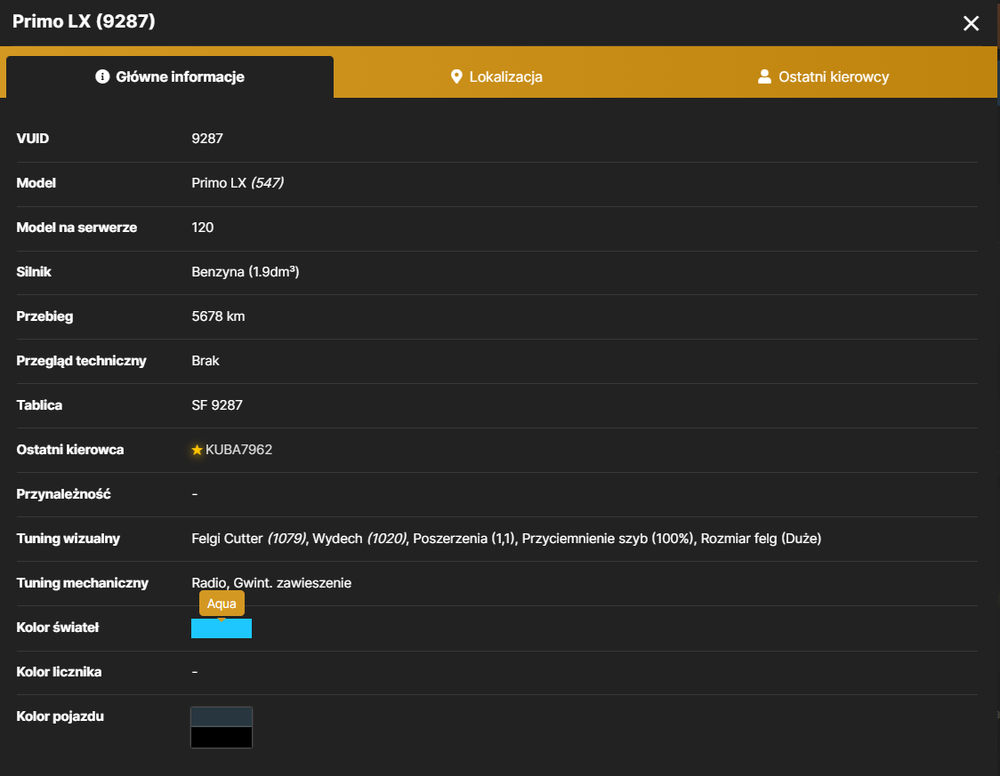The width and height of the screenshot is (1000, 776).
Task: Click the Tablica row label
Action: (x=40, y=406)
